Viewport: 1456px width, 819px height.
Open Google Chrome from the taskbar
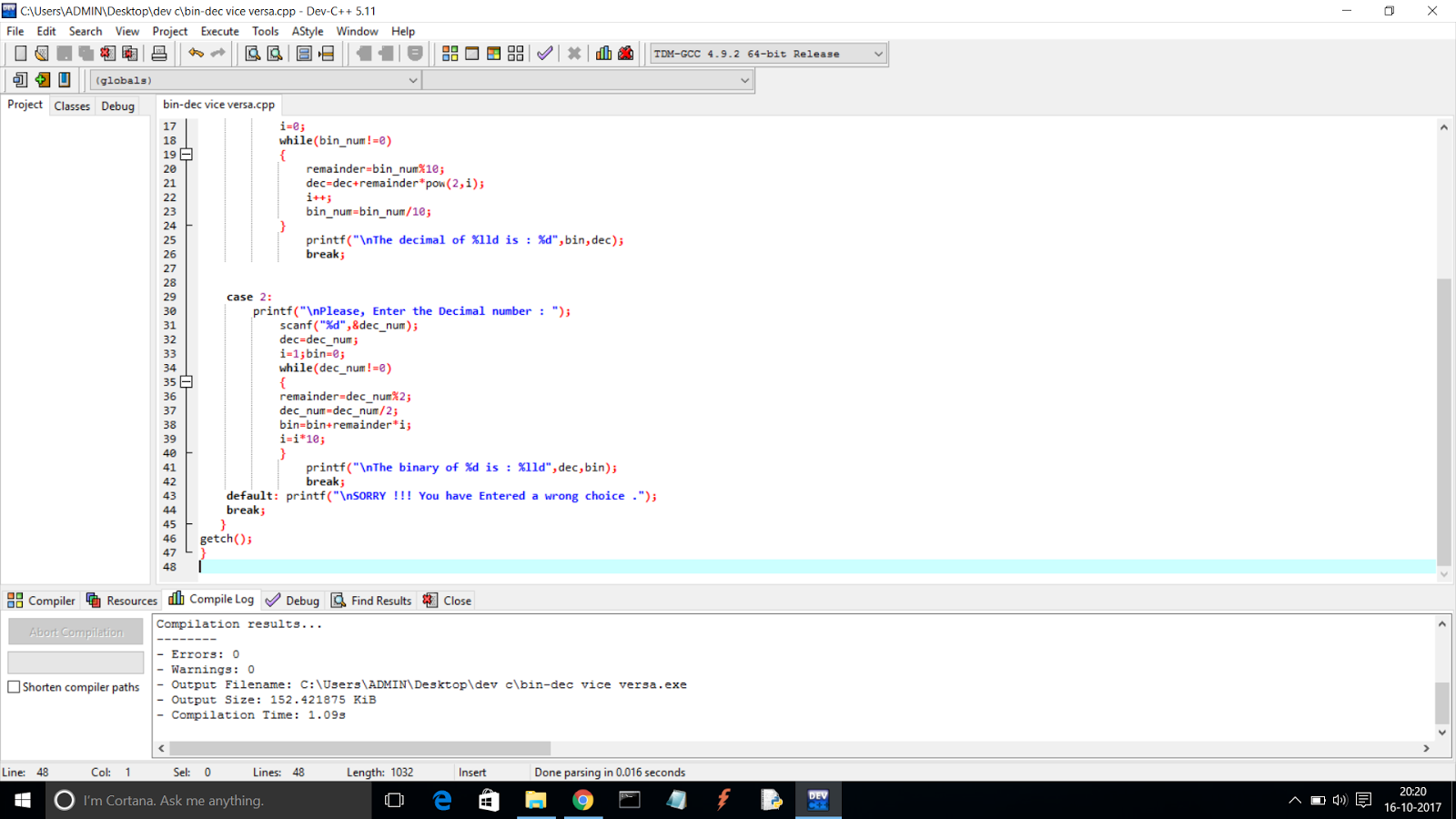[583, 800]
